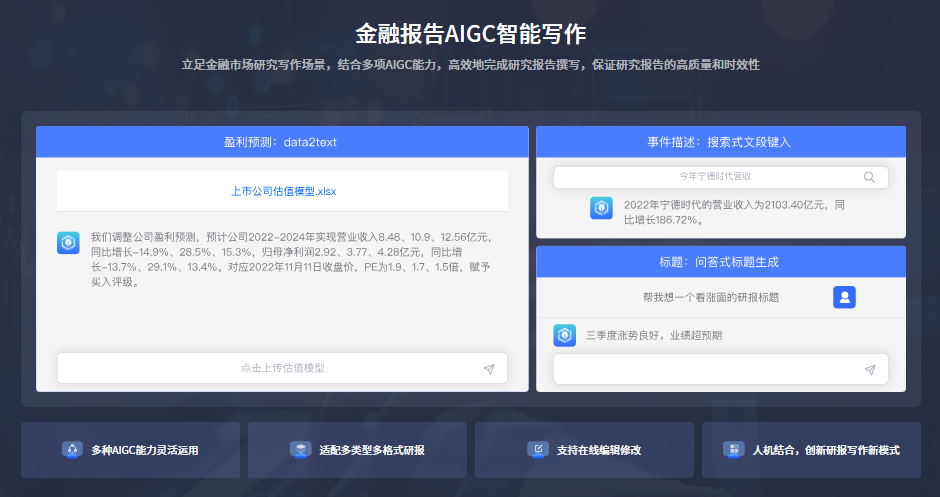Click the icon beside 人机结合，创新研报写作新模式
Viewport: 940px width, 497px height.
coord(733,450)
